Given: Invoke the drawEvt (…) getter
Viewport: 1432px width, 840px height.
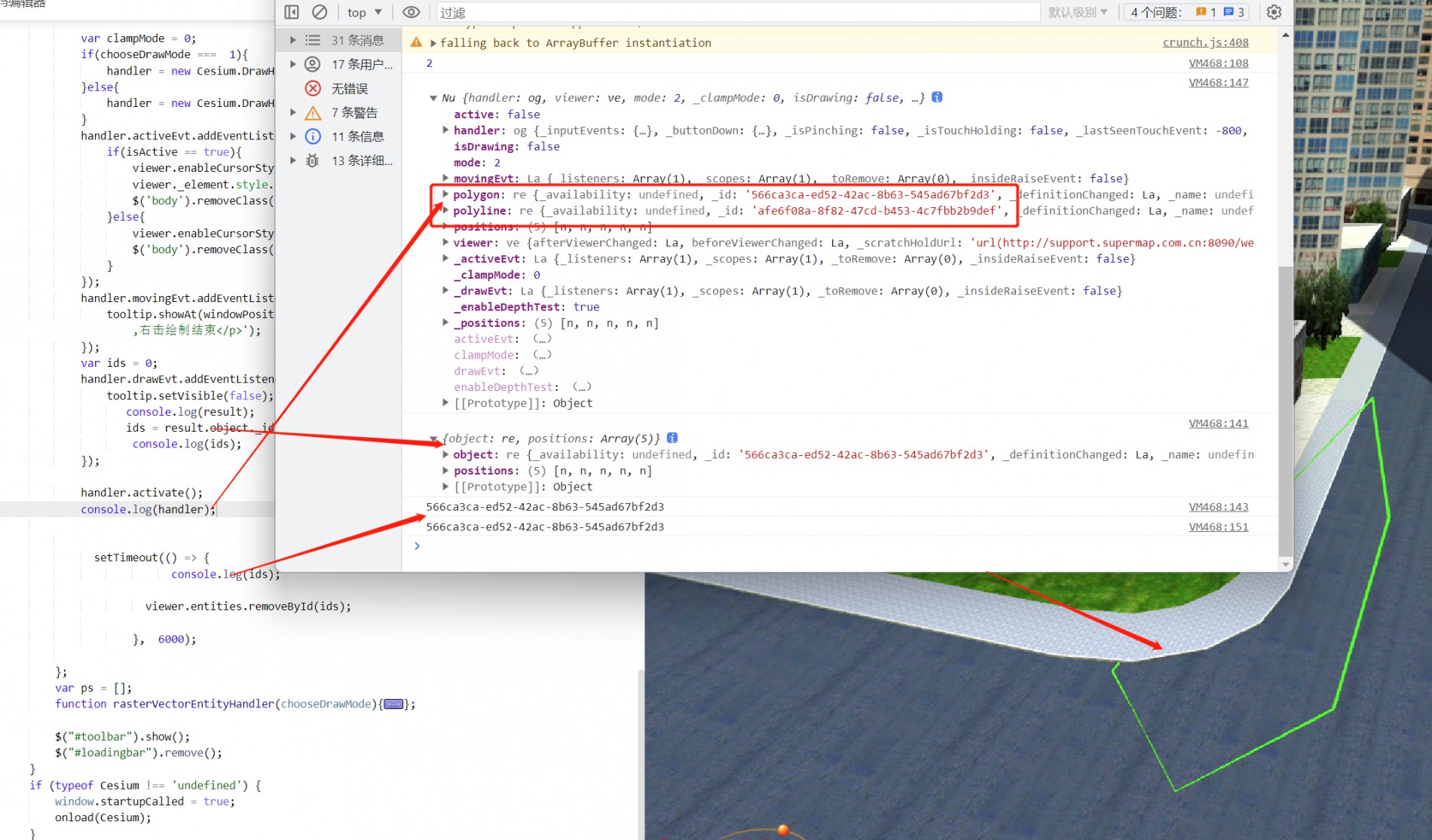Looking at the screenshot, I should [528, 371].
